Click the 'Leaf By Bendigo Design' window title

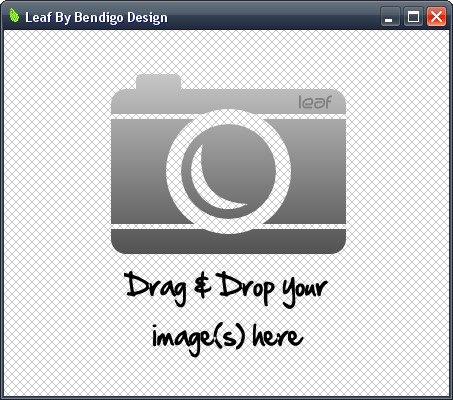click(x=96, y=17)
